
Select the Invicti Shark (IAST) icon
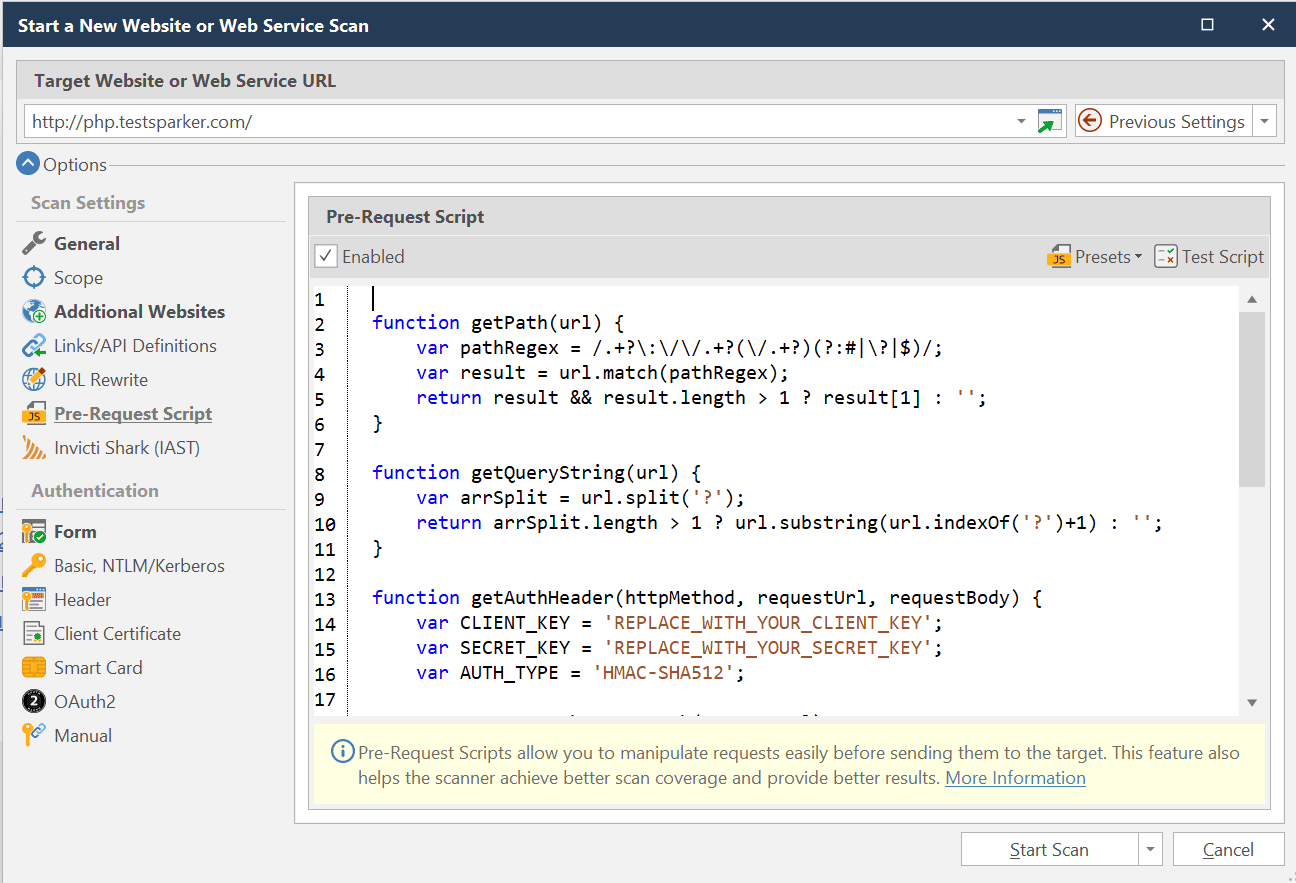tap(34, 448)
